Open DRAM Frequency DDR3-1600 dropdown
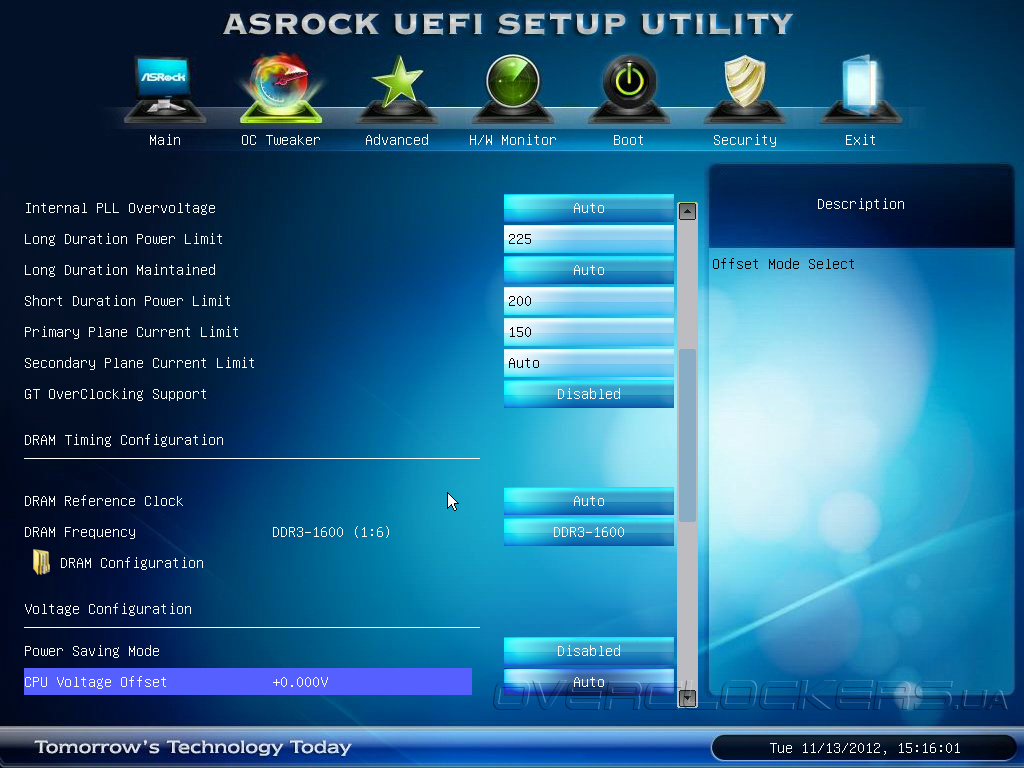The image size is (1024, 768). 589,532
